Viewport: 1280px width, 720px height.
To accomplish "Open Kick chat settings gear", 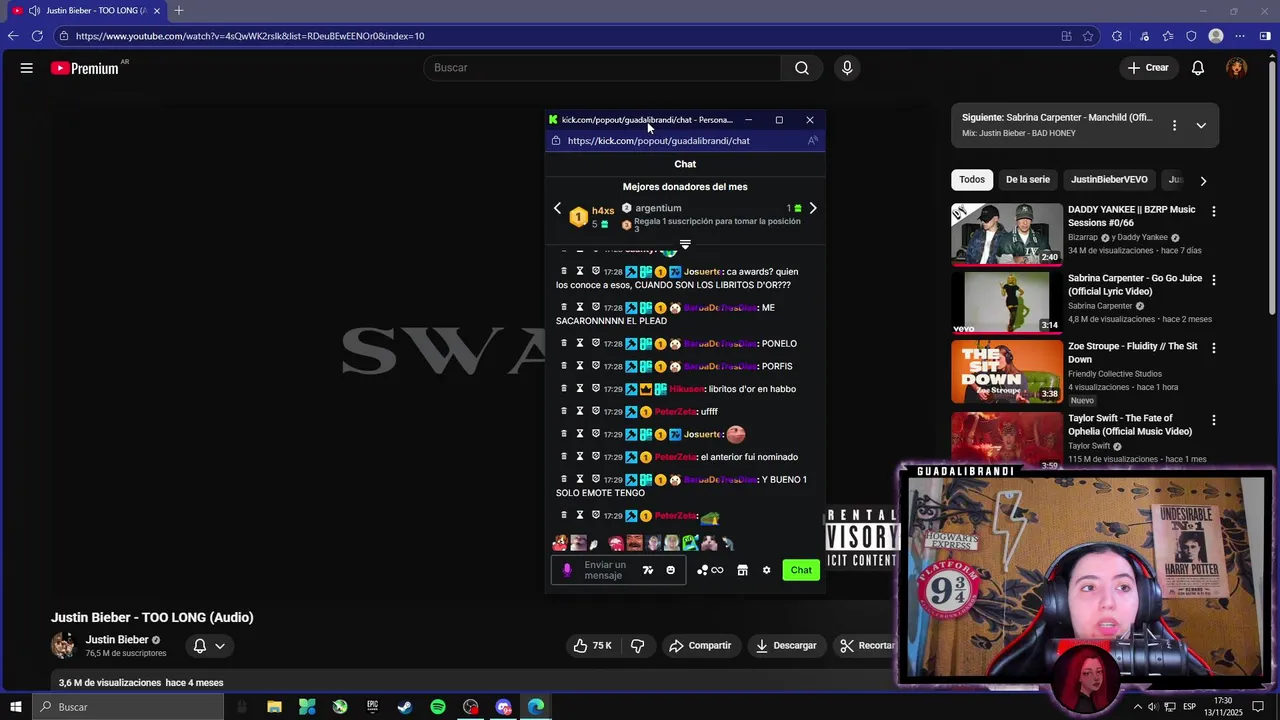I will [766, 570].
